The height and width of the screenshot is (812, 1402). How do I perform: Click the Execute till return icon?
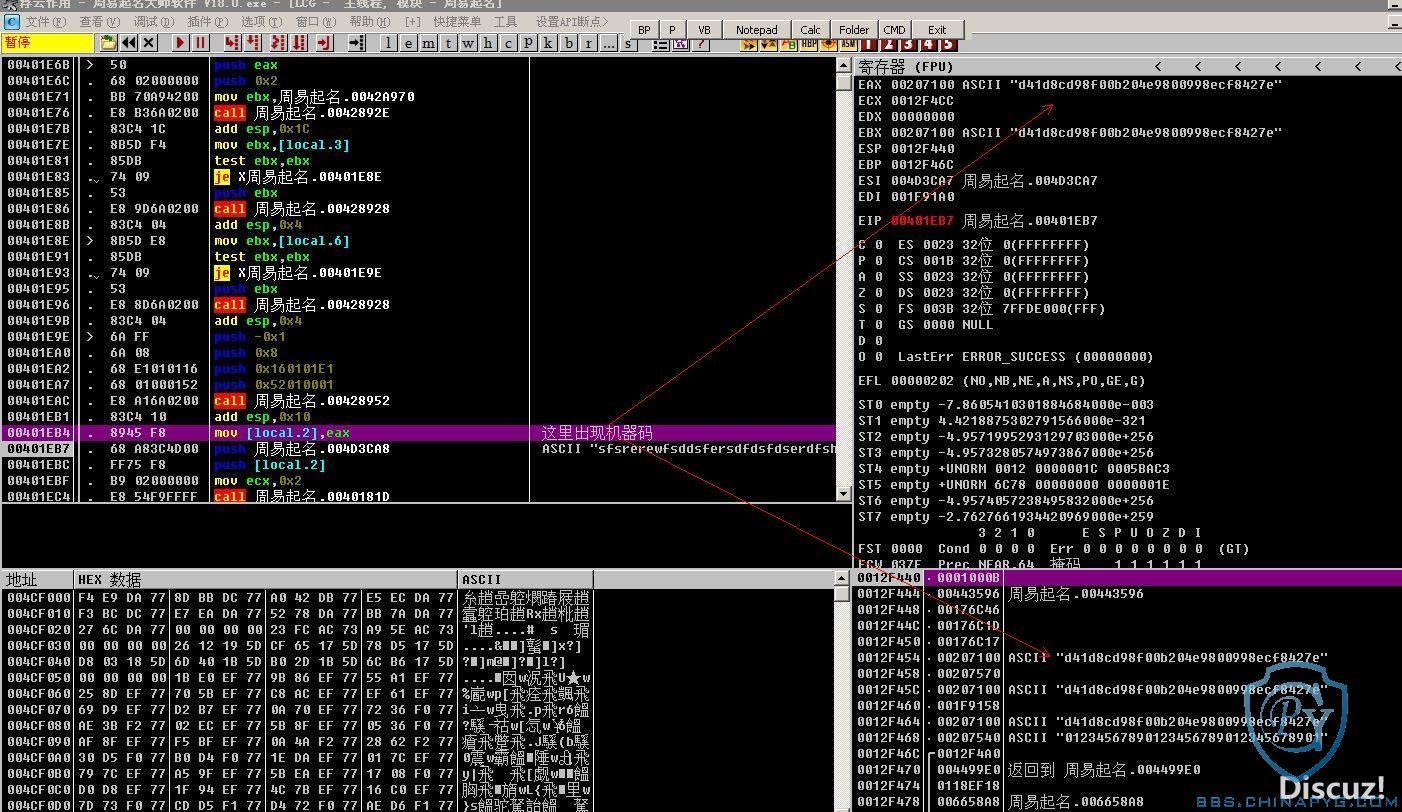(324, 43)
